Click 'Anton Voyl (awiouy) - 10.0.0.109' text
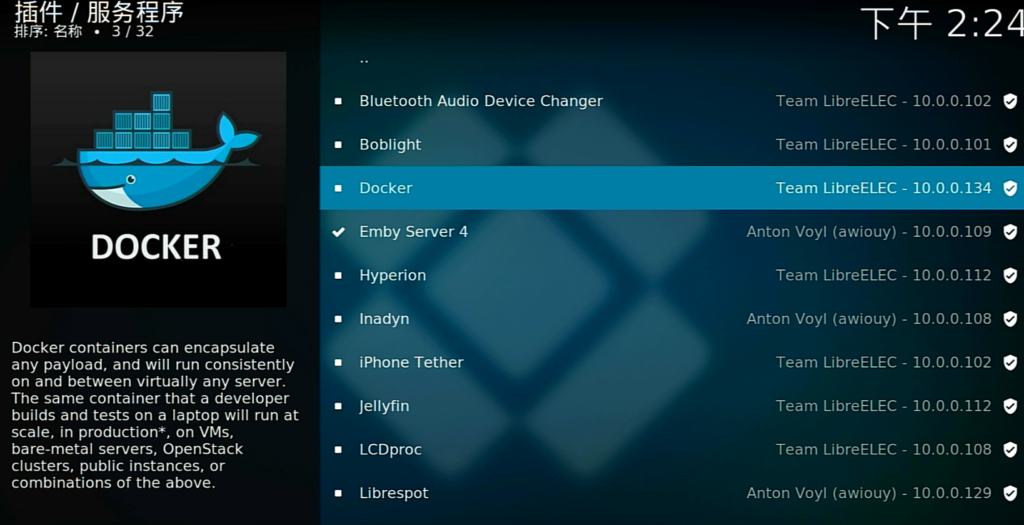 coord(869,232)
